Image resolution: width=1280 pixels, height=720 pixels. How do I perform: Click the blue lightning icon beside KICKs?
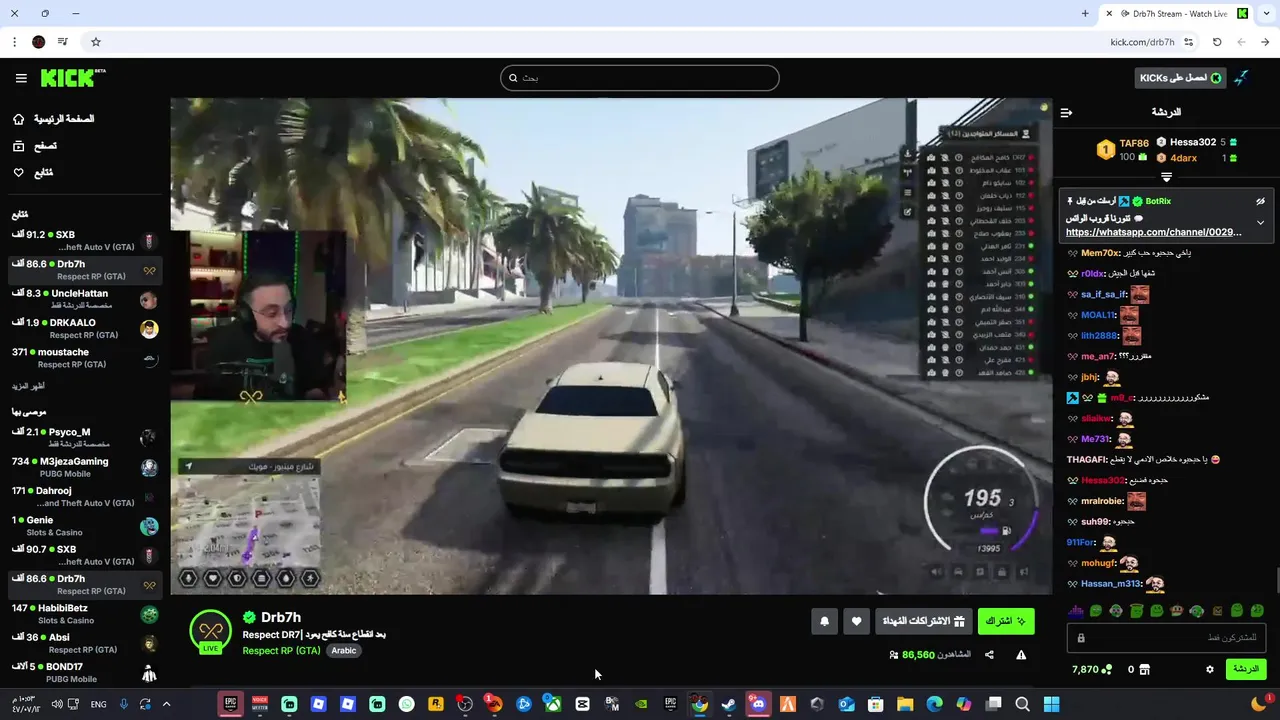click(1242, 78)
